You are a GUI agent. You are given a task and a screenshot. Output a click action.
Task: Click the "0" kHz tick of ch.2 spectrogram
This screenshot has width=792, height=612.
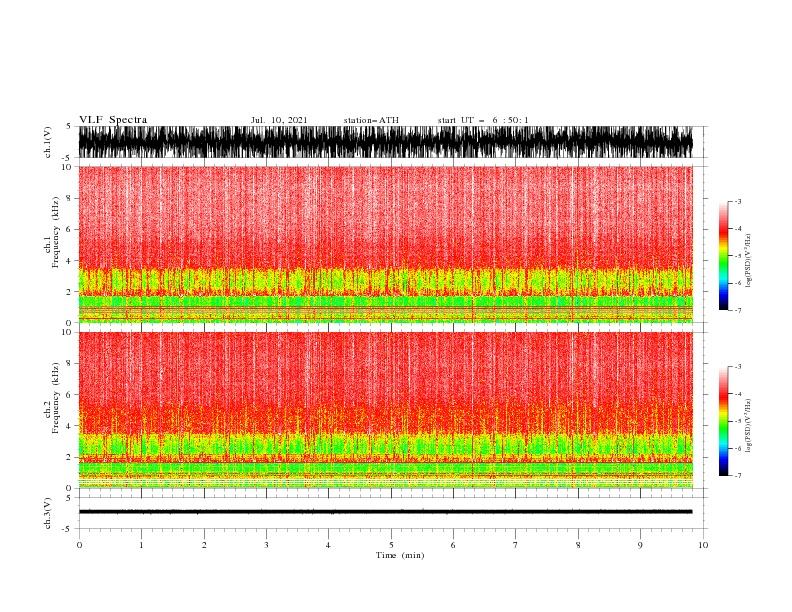[x=69, y=488]
